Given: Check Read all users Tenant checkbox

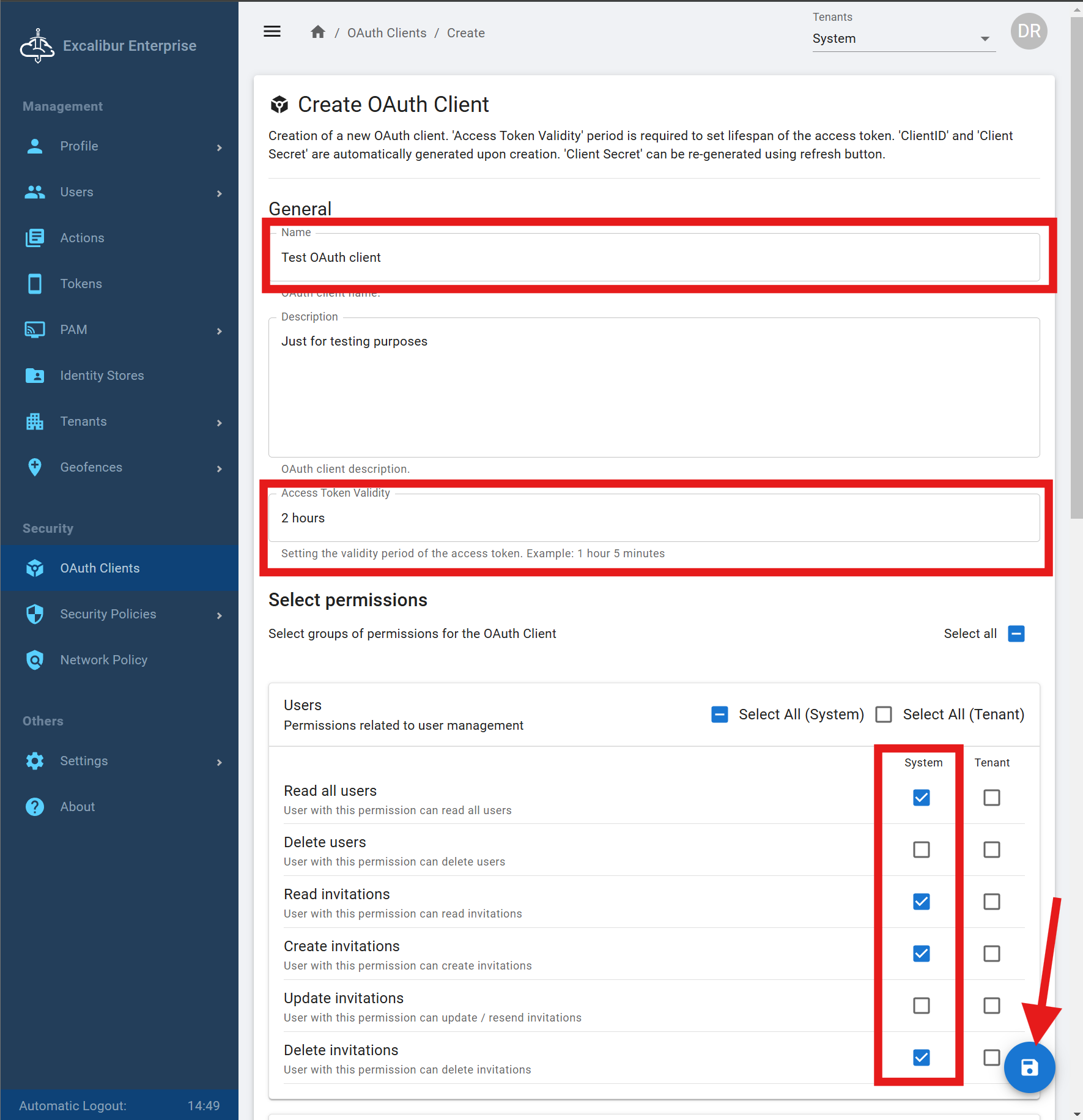Looking at the screenshot, I should coord(991,798).
